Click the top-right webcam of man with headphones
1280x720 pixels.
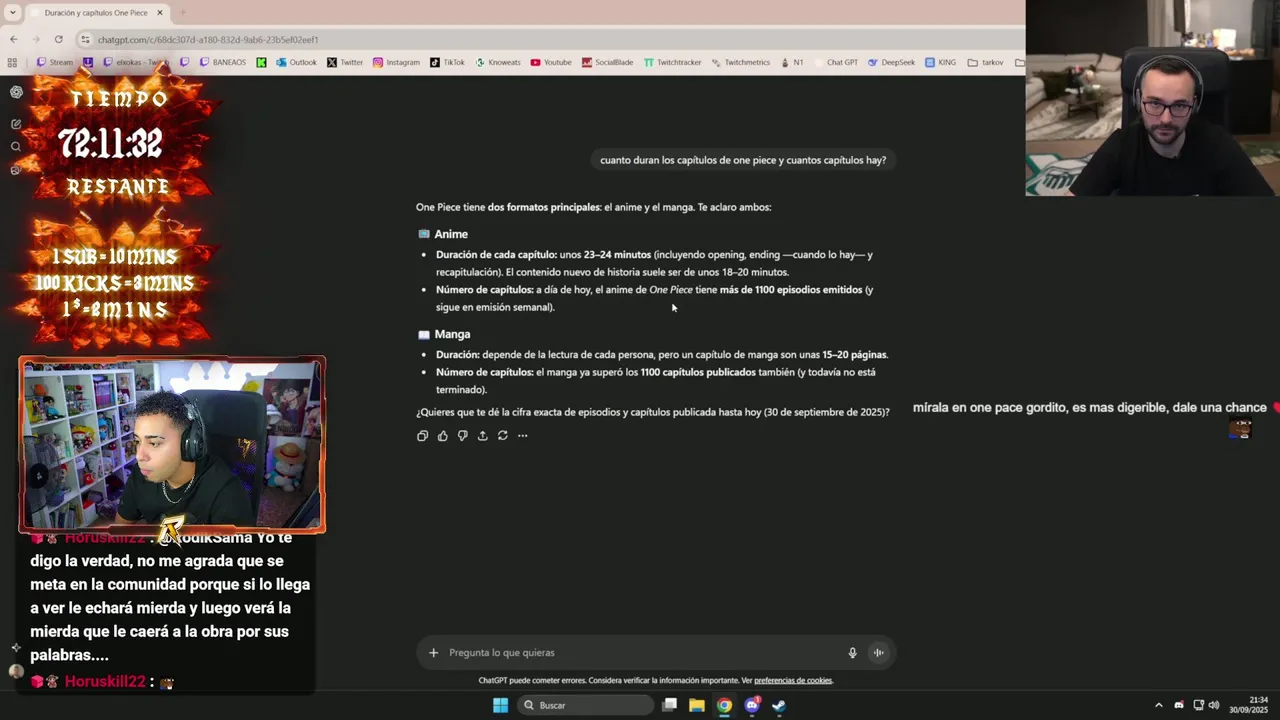(x=1152, y=98)
